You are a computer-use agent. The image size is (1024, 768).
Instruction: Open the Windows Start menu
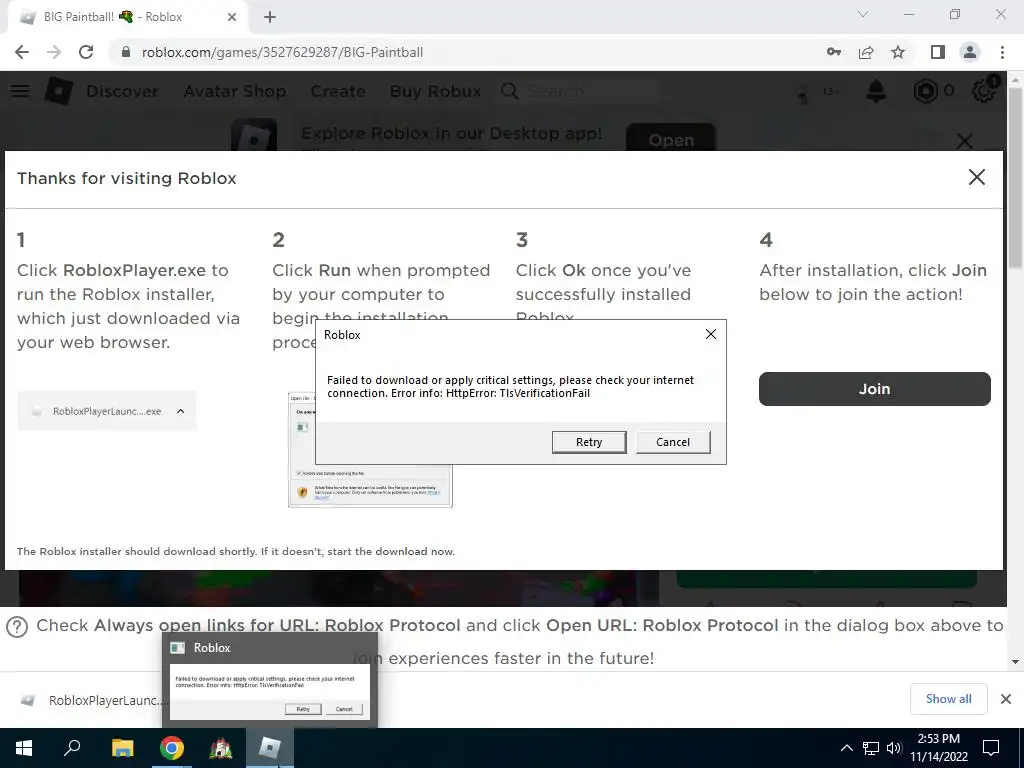pyautogui.click(x=24, y=748)
